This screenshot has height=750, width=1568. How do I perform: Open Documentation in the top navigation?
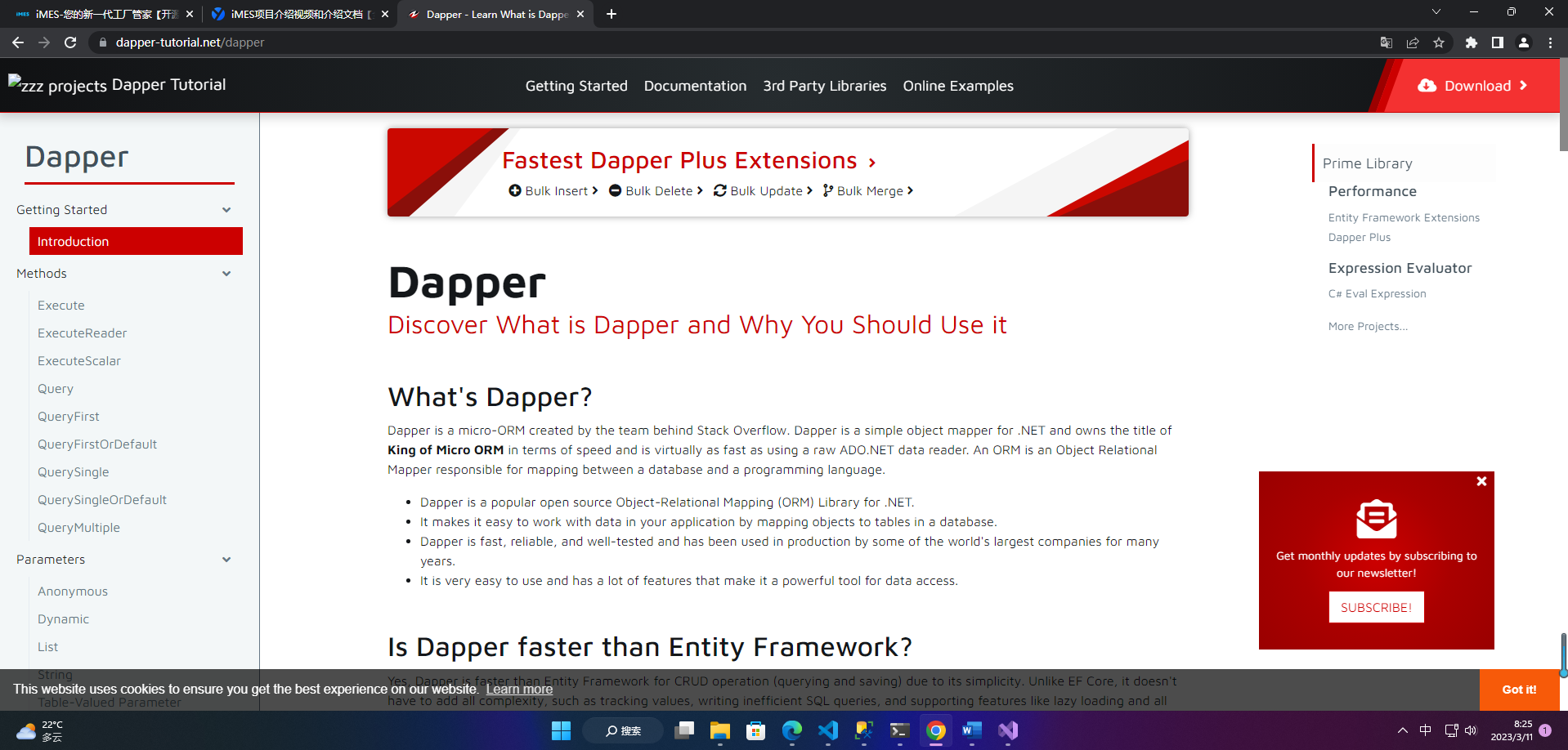pos(695,86)
